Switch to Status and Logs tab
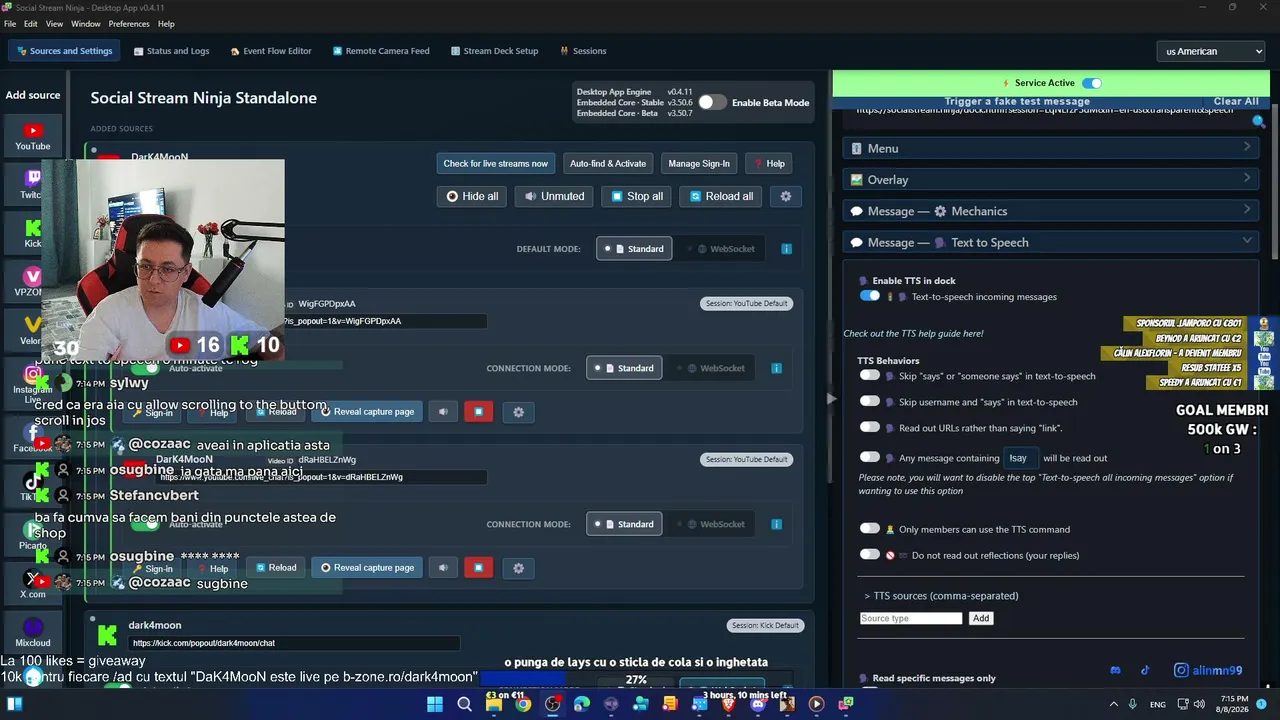Viewport: 1280px width, 720px height. (x=171, y=51)
